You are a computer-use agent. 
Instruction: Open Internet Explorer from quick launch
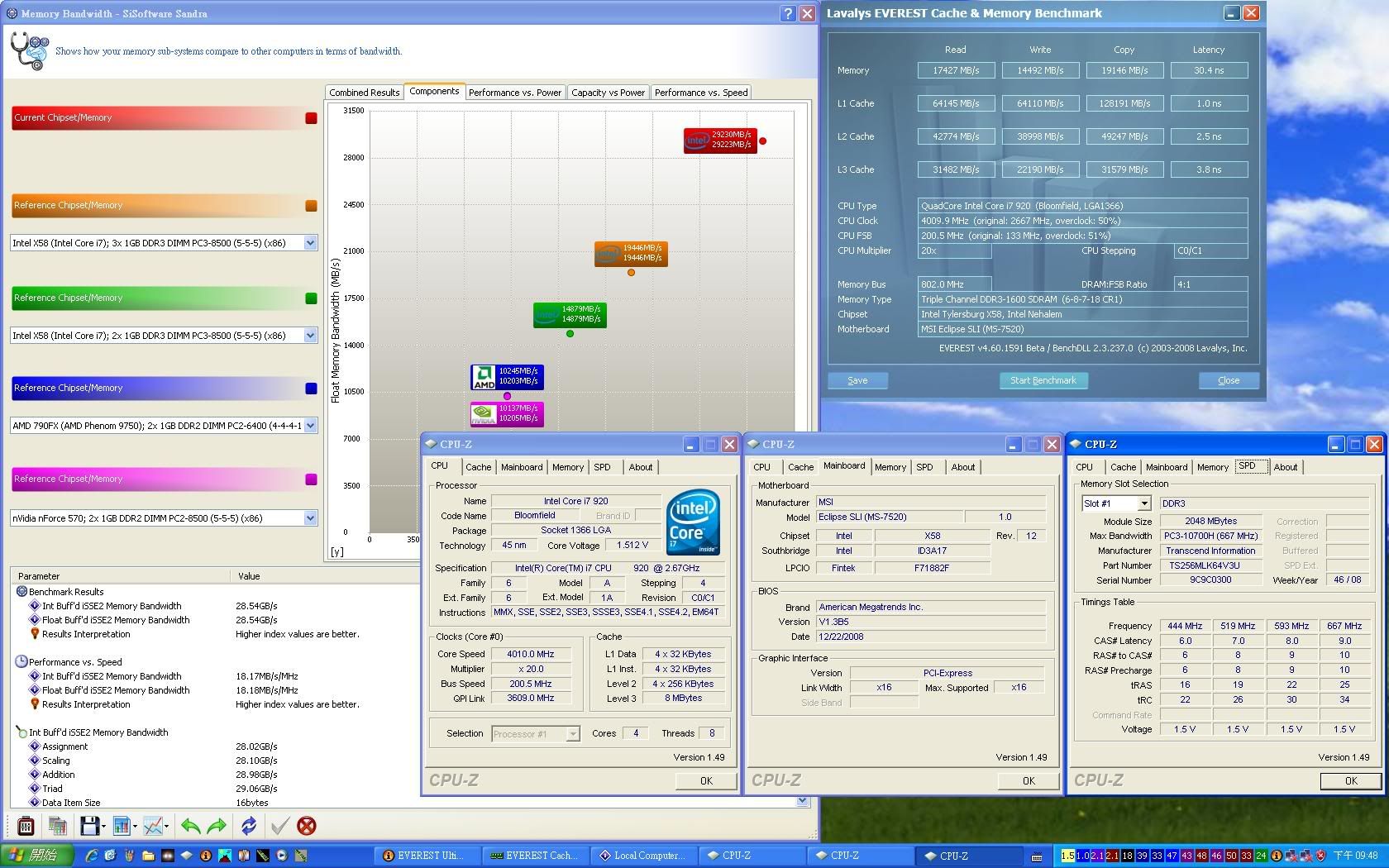[x=91, y=856]
